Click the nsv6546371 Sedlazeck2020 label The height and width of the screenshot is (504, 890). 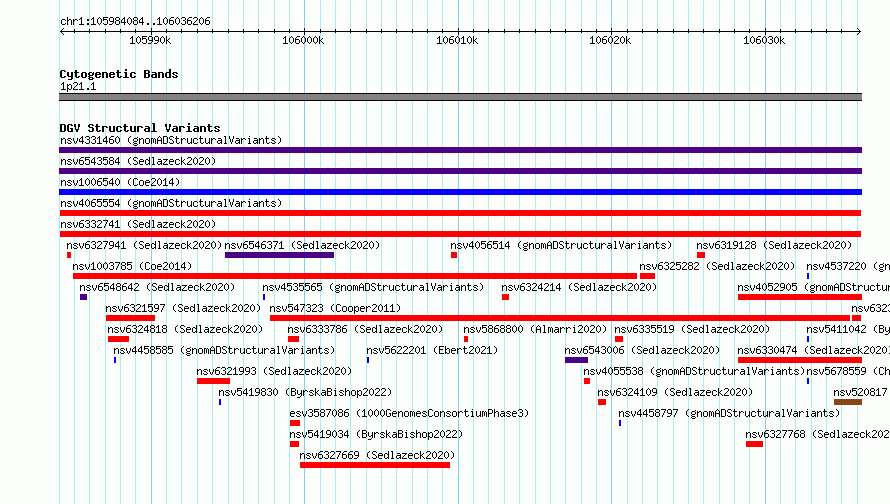(303, 245)
